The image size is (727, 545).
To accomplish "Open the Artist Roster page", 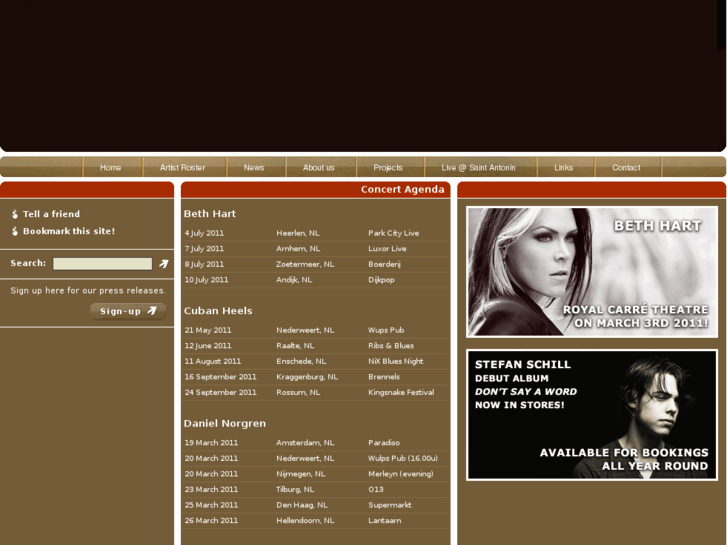I will [x=183, y=167].
